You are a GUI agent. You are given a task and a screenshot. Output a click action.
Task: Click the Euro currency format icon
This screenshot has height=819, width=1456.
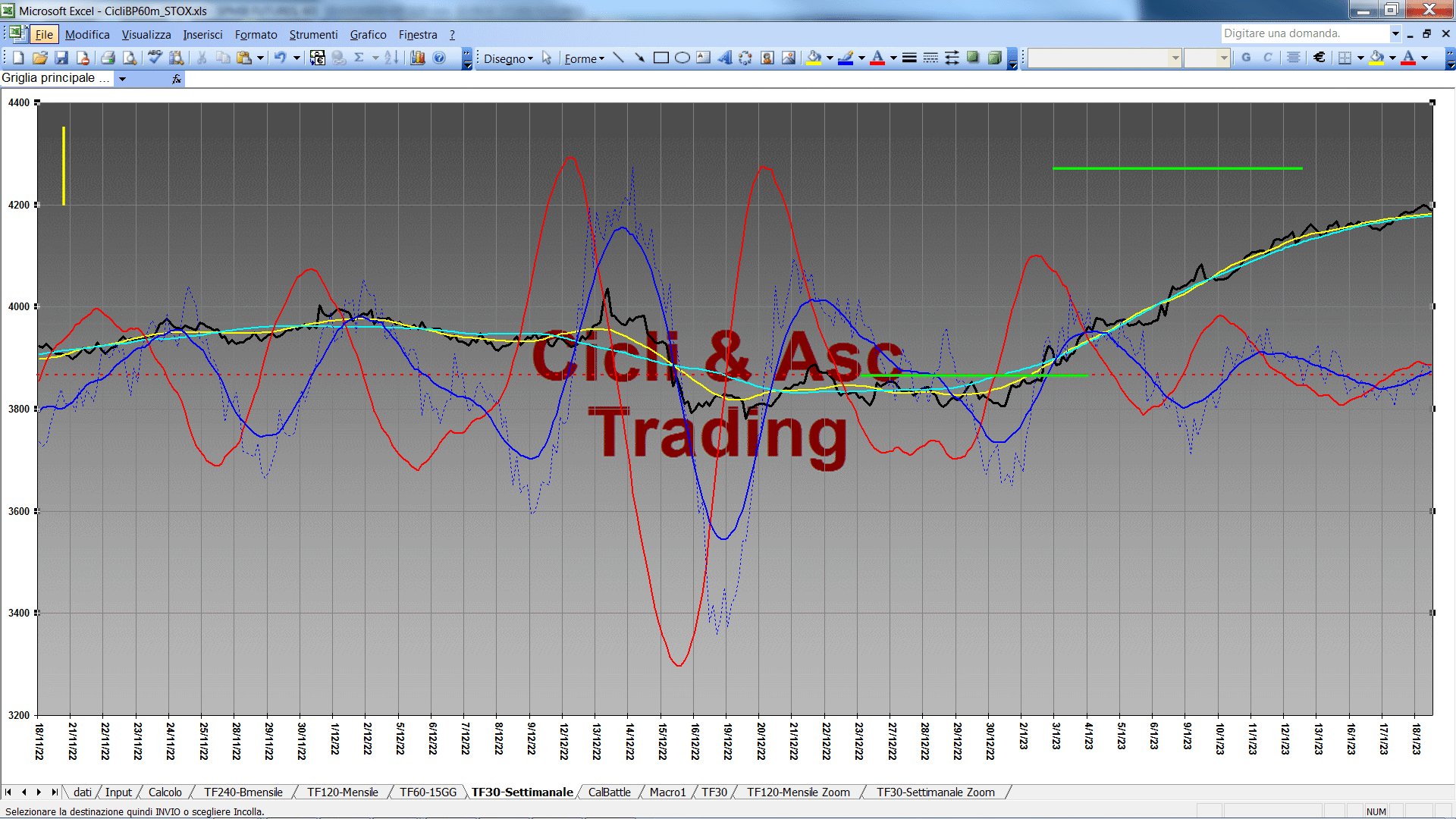click(x=1319, y=58)
